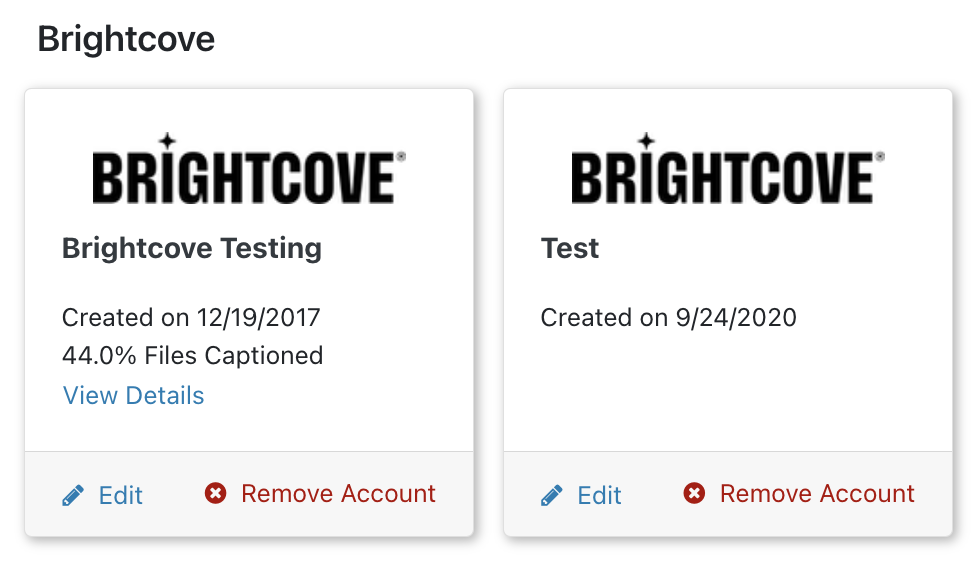Click Brightcove logo on Brightcove Testing card
The height and width of the screenshot is (573, 972).
coord(249,169)
